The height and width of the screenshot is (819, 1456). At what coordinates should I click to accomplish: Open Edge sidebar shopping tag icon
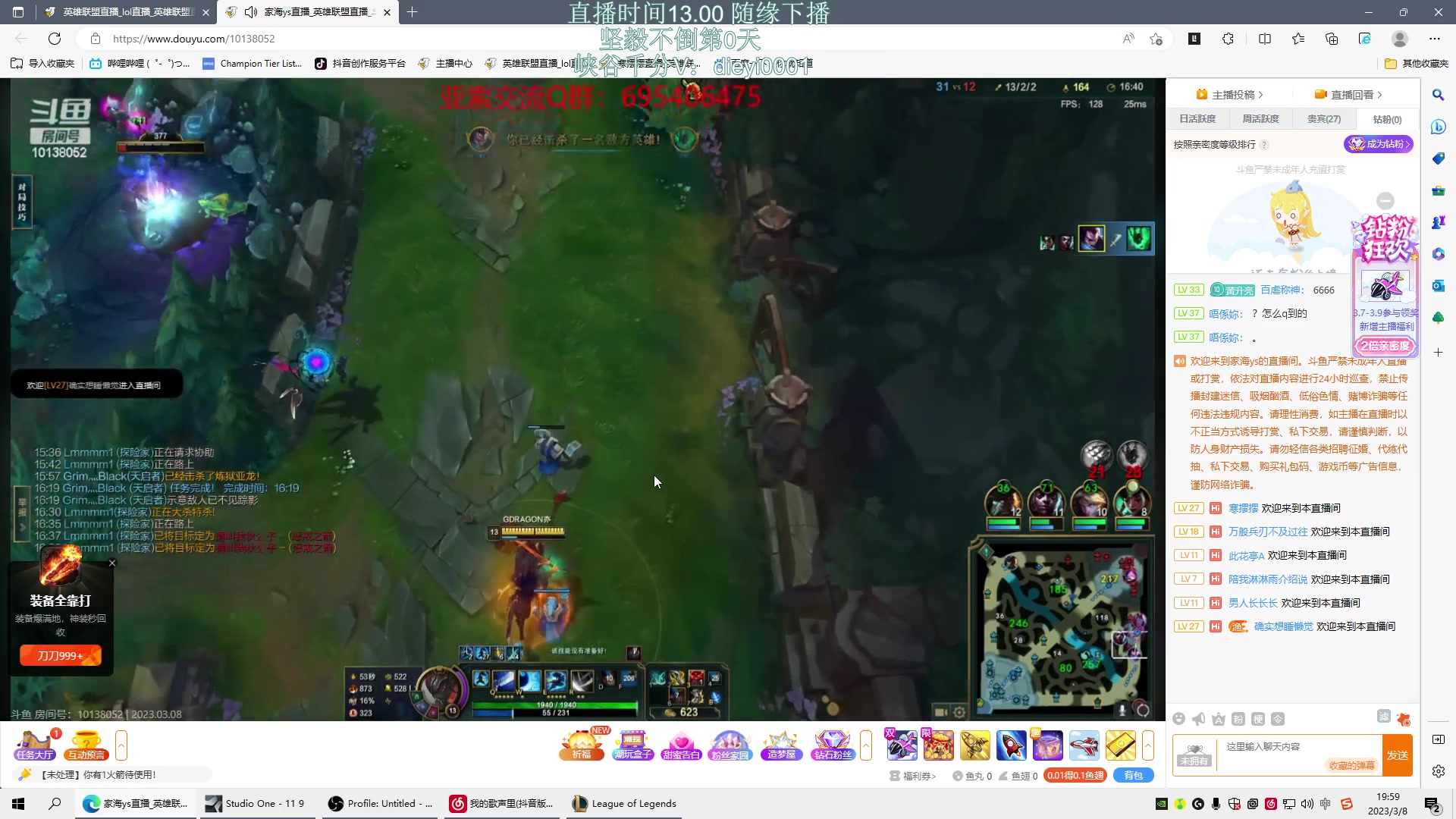tap(1438, 158)
